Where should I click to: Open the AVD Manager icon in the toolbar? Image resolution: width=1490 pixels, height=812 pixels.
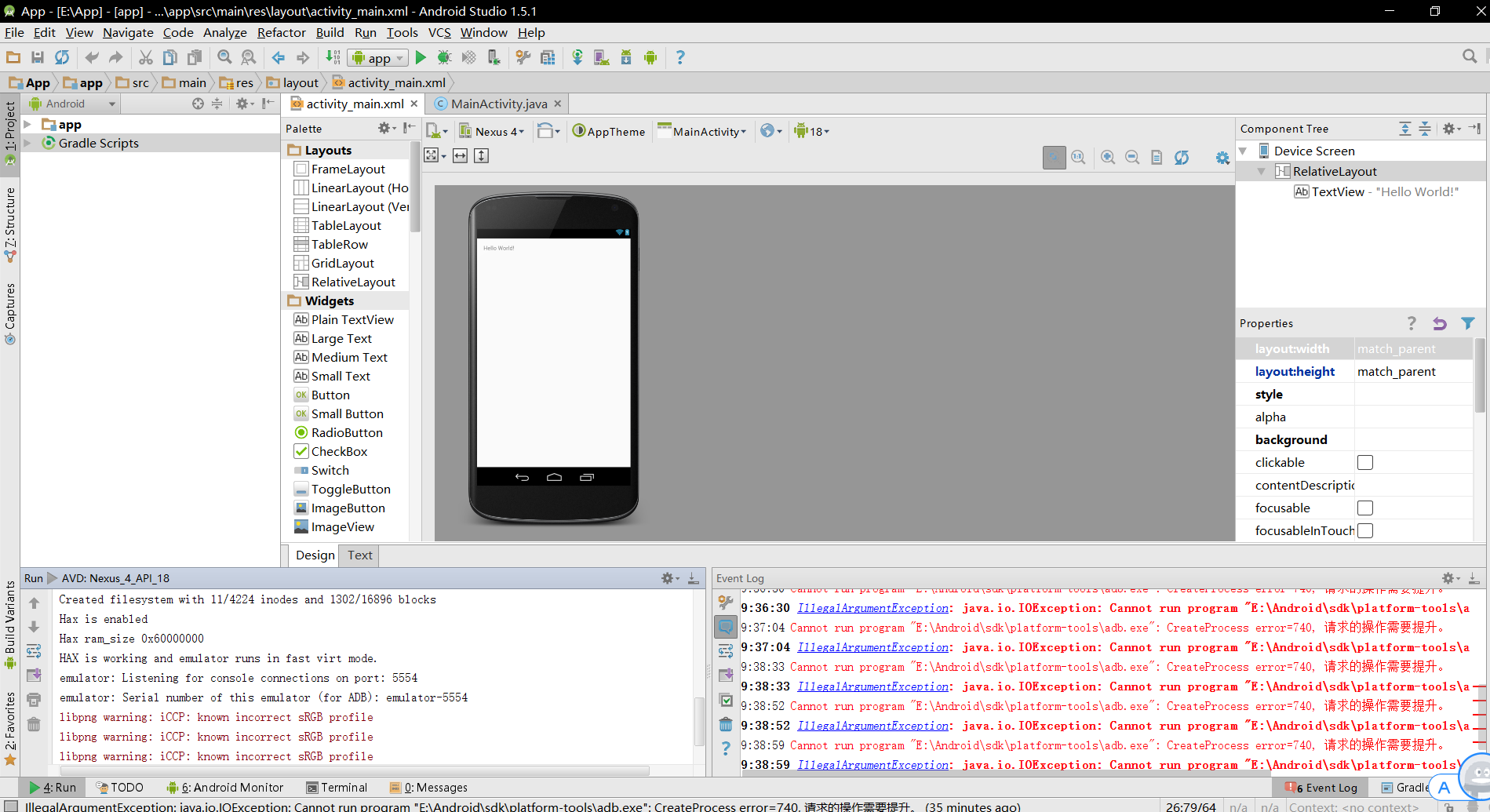(602, 57)
